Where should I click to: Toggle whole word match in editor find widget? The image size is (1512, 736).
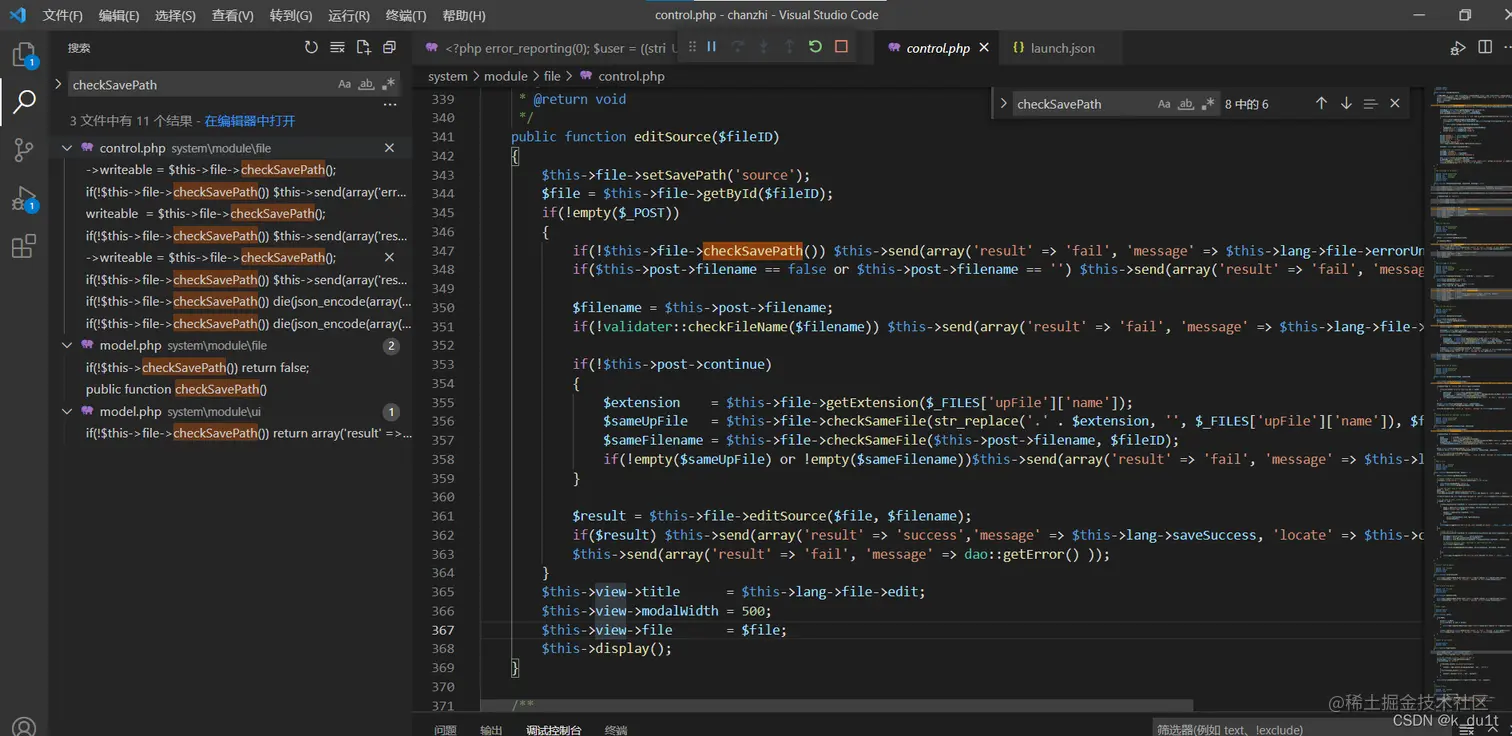(1186, 104)
